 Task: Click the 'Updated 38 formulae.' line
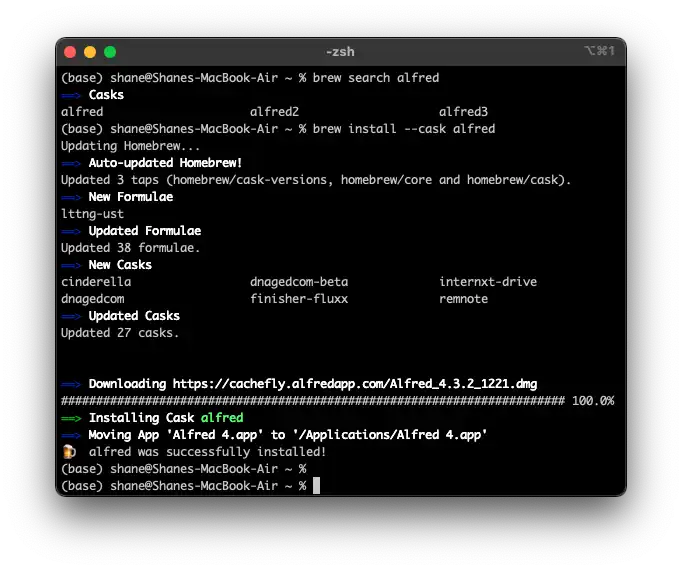(x=130, y=248)
